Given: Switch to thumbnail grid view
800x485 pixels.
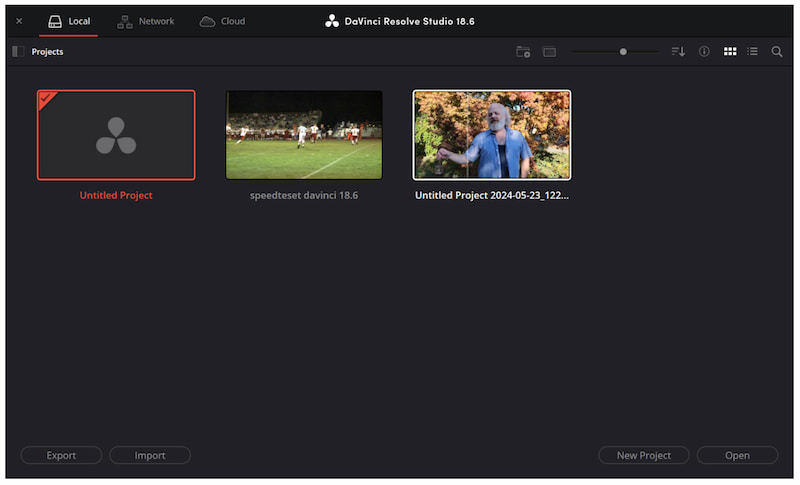Looking at the screenshot, I should pos(730,52).
